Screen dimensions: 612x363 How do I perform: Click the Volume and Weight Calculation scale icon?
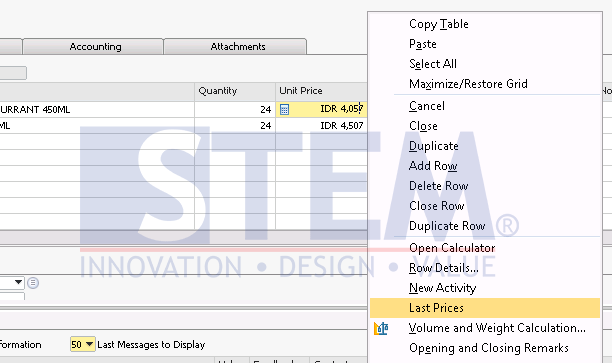coord(381,328)
